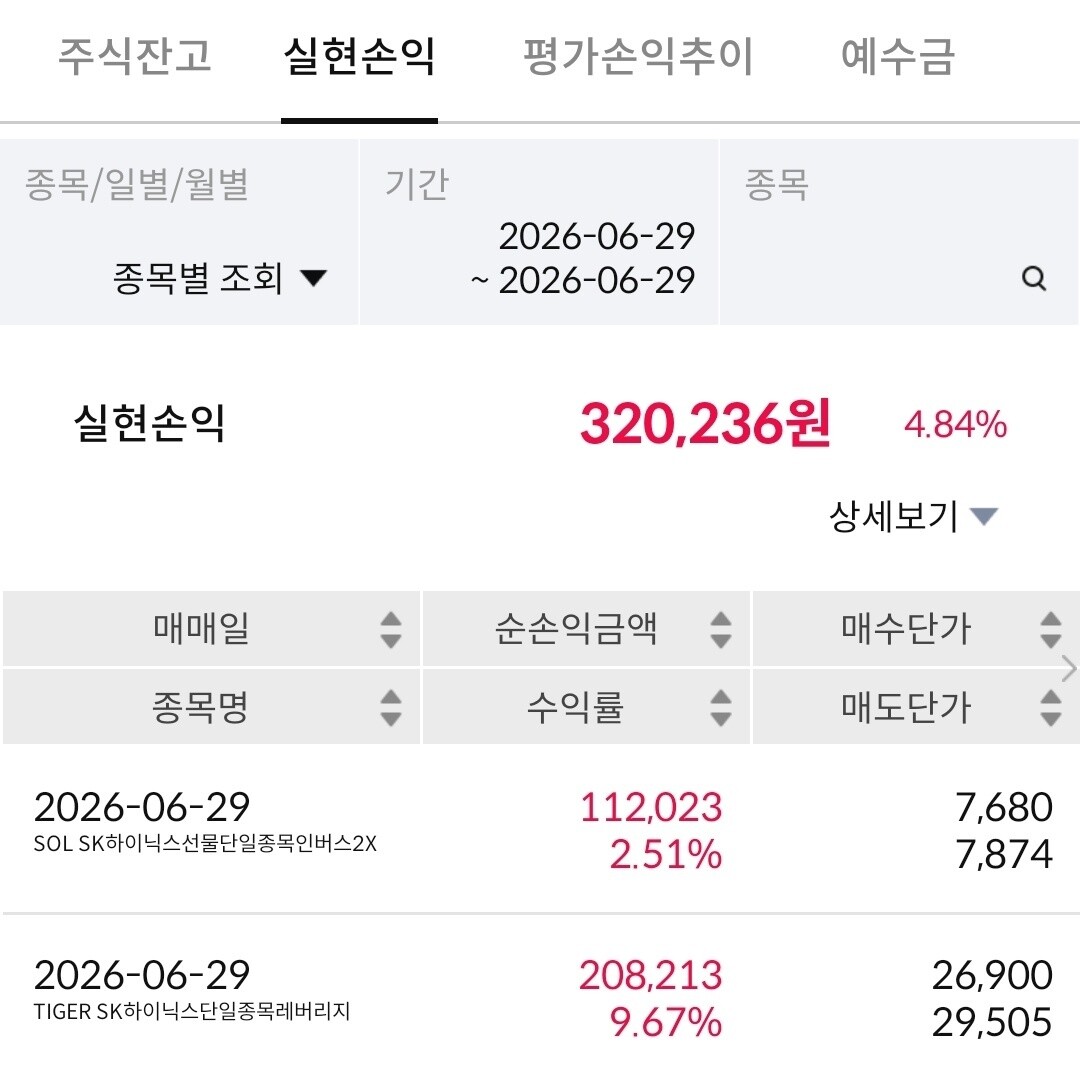Image resolution: width=1080 pixels, height=1079 pixels.
Task: Switch to 평가손익추이 tab
Action: [638, 56]
